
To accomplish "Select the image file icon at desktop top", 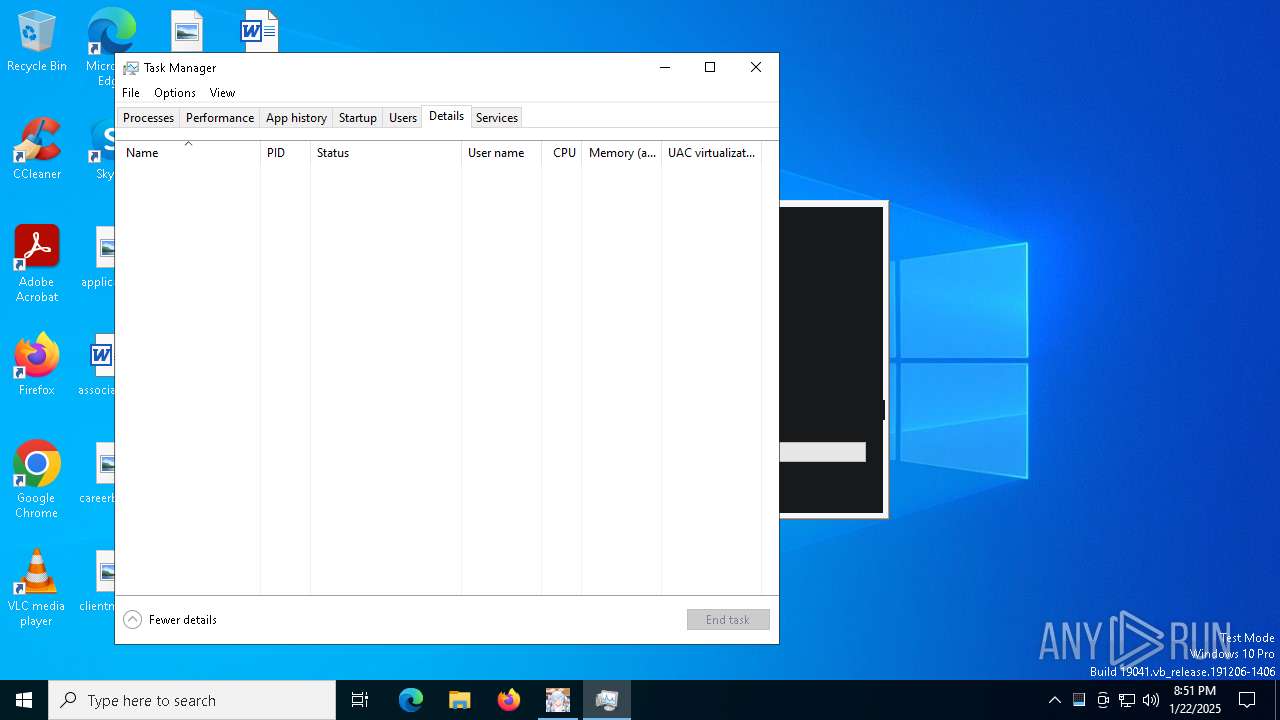I will click(187, 31).
